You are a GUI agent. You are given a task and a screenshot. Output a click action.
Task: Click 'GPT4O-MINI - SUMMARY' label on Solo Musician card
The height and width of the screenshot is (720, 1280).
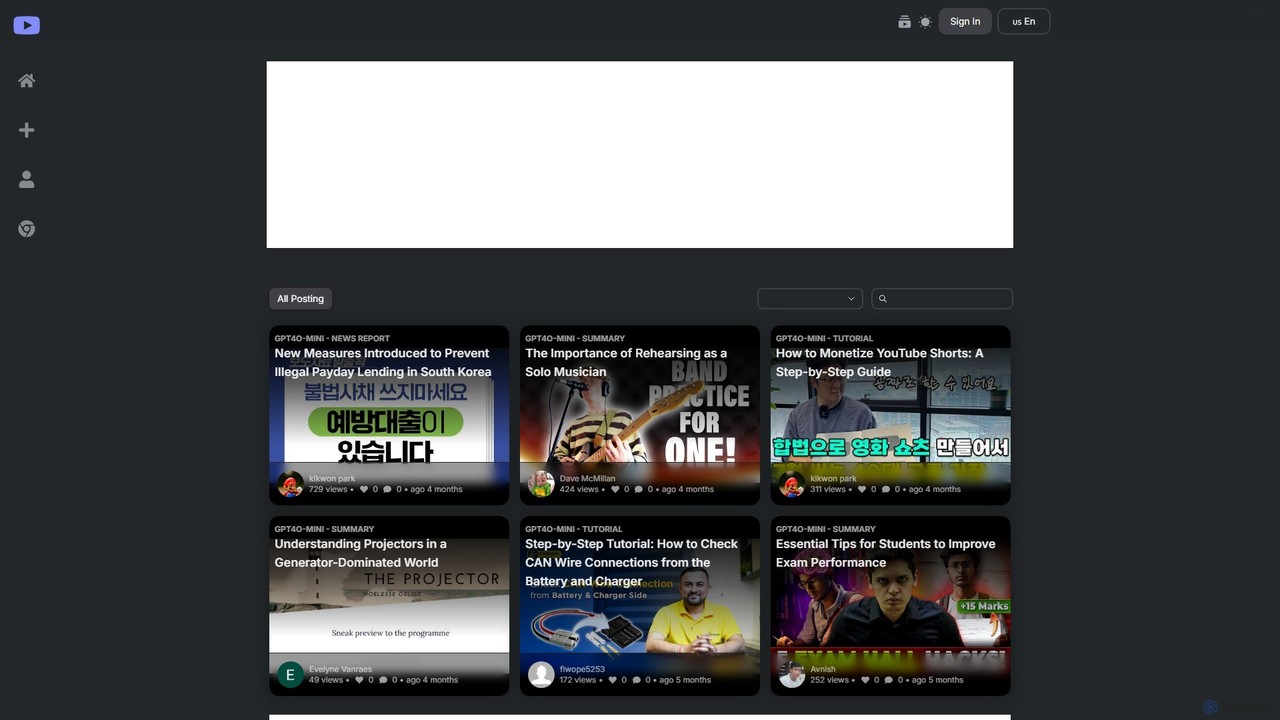coord(575,339)
